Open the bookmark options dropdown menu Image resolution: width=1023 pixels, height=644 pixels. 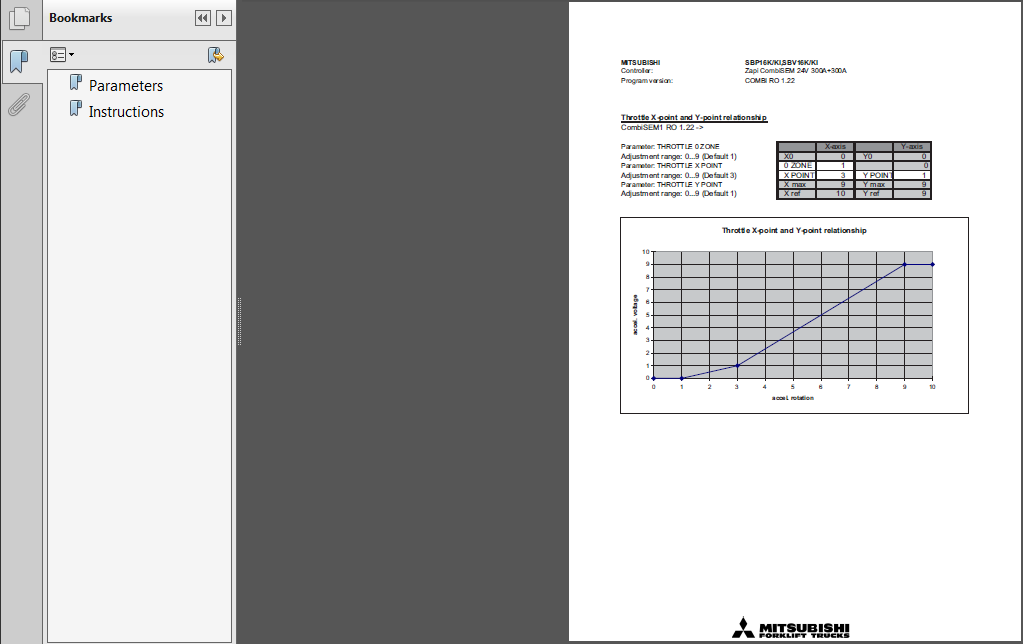click(62, 55)
